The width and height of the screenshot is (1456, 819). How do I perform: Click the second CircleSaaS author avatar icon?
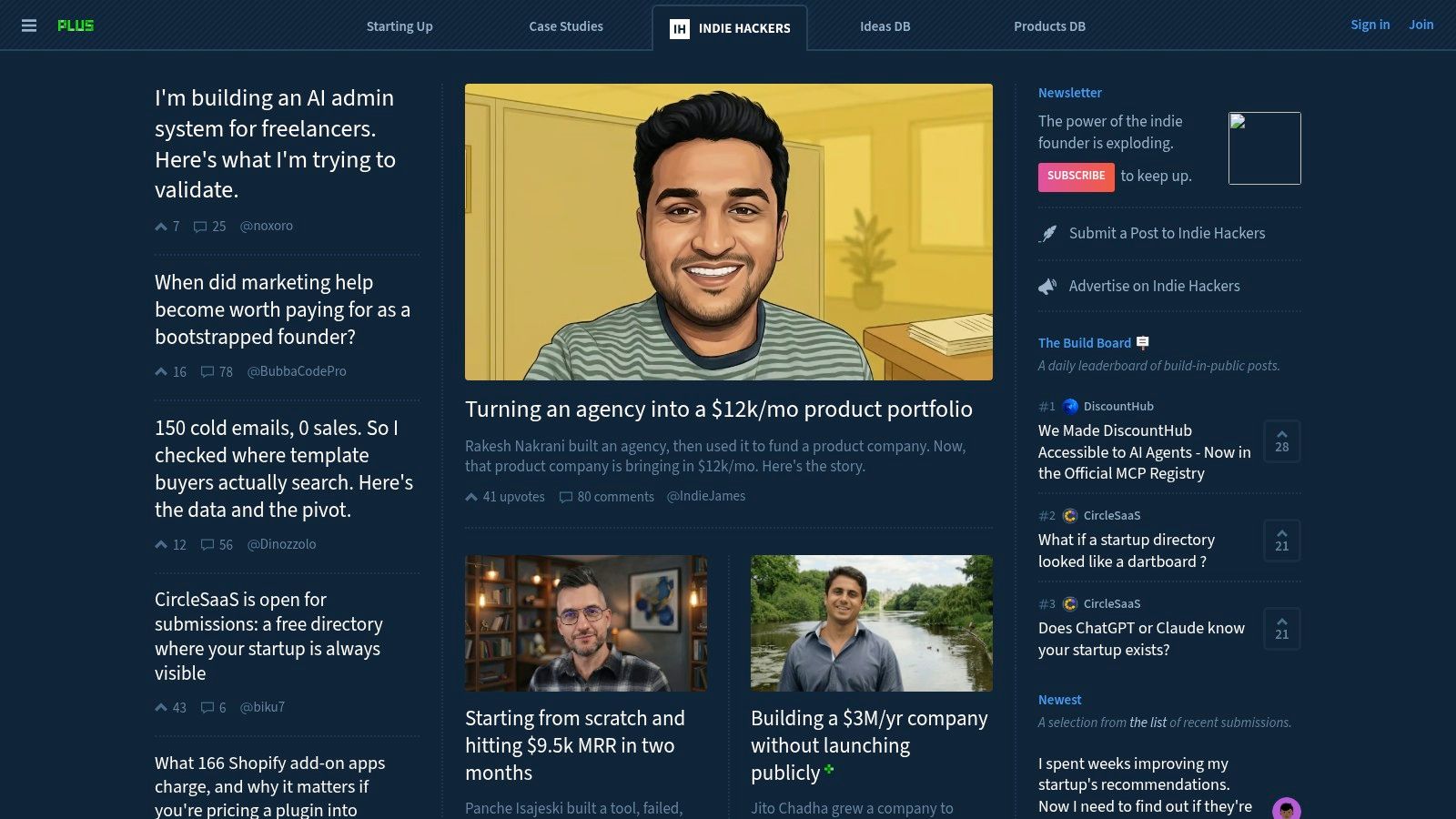click(1070, 604)
